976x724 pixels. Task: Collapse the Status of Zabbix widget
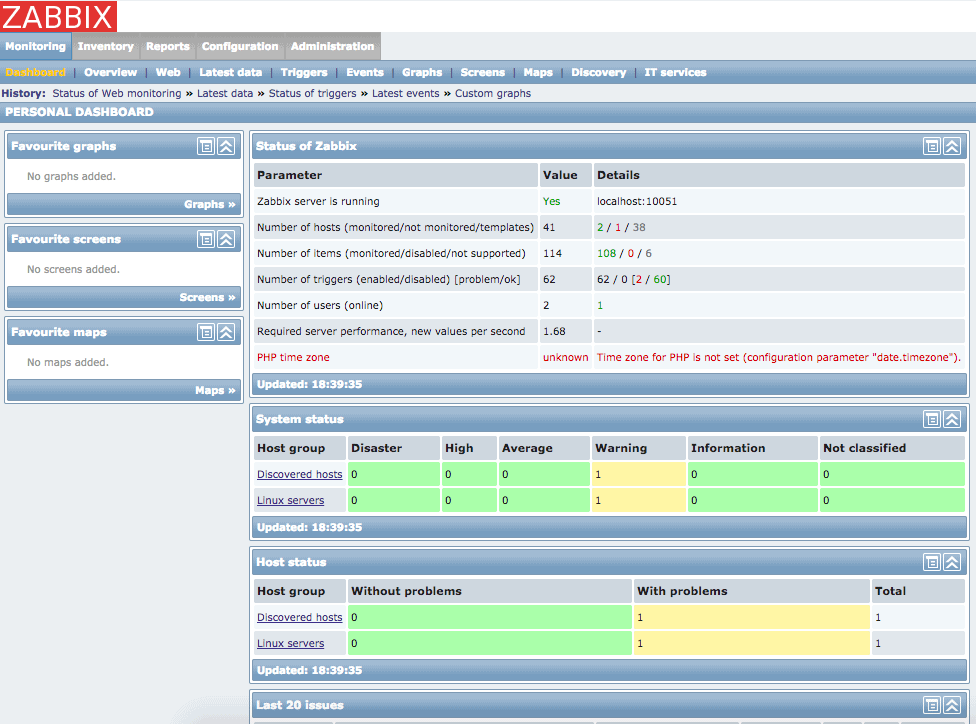pos(952,146)
